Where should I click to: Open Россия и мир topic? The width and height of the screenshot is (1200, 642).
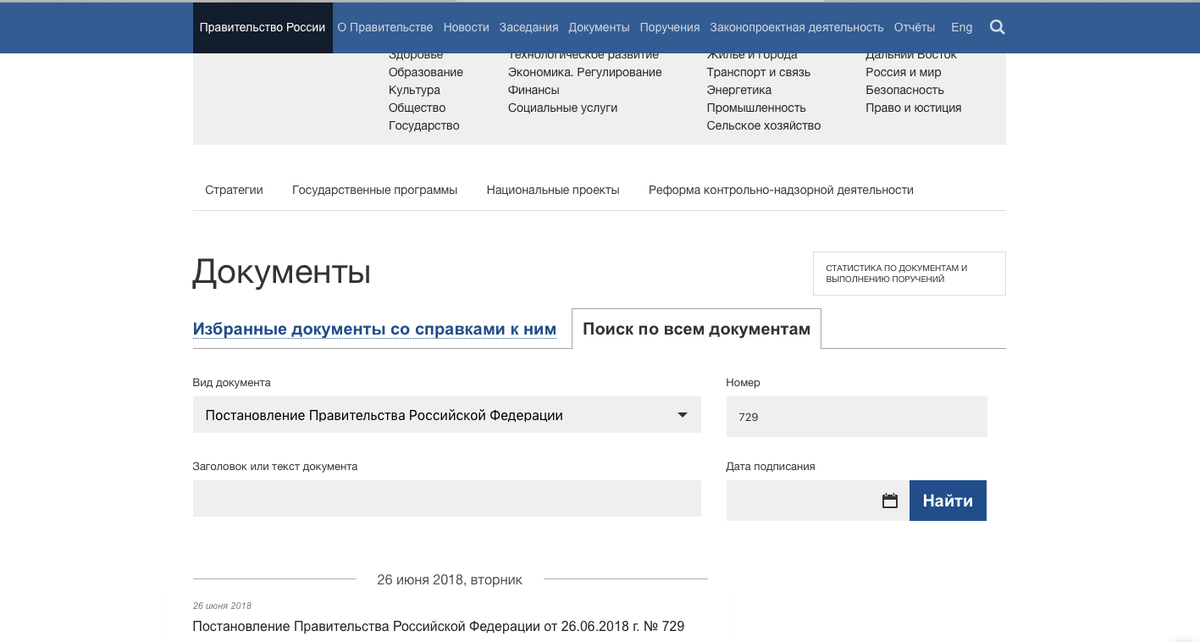[903, 72]
